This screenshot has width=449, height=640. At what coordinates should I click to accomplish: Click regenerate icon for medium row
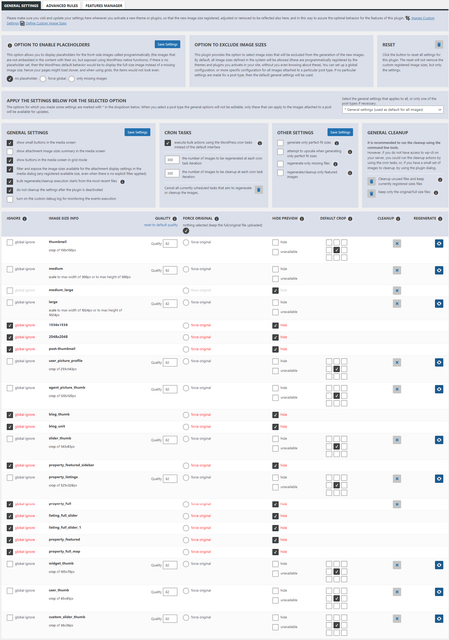(x=439, y=270)
